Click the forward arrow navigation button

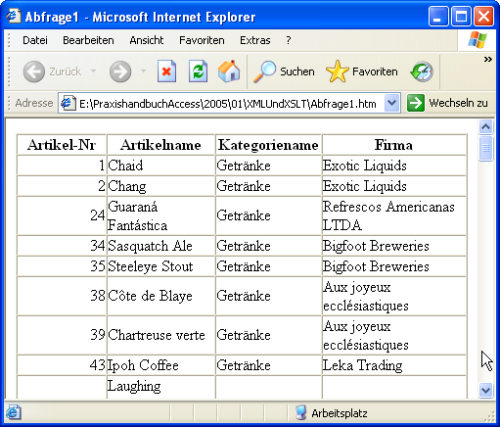[120, 71]
